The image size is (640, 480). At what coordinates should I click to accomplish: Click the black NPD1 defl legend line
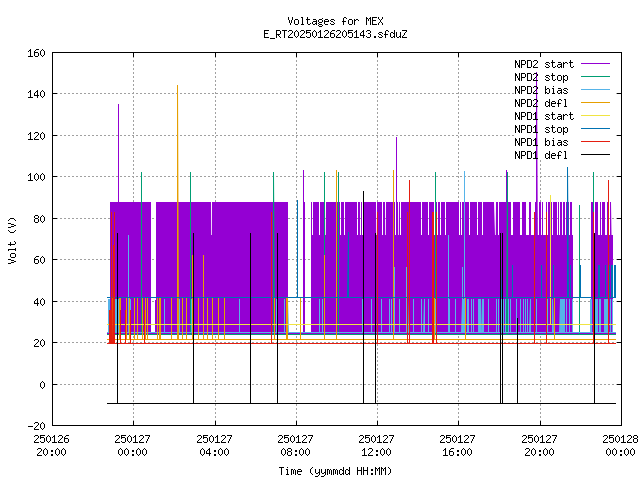pyautogui.click(x=595, y=155)
